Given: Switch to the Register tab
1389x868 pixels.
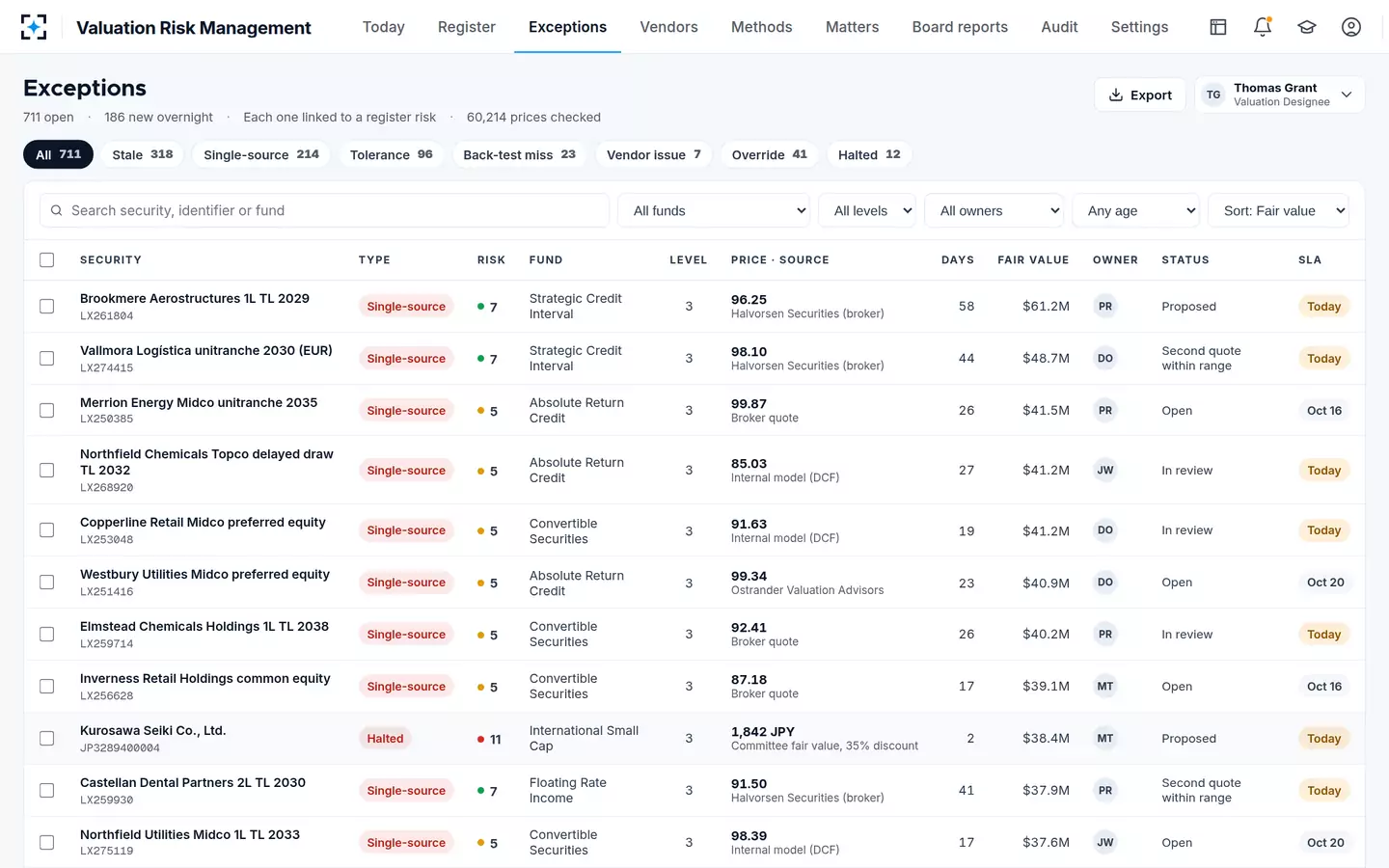Looking at the screenshot, I should (467, 27).
